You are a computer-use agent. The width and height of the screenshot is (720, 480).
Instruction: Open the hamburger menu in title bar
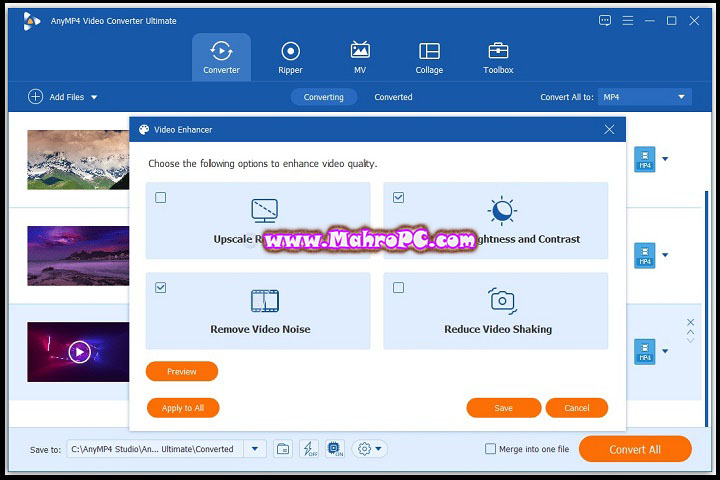coord(628,21)
